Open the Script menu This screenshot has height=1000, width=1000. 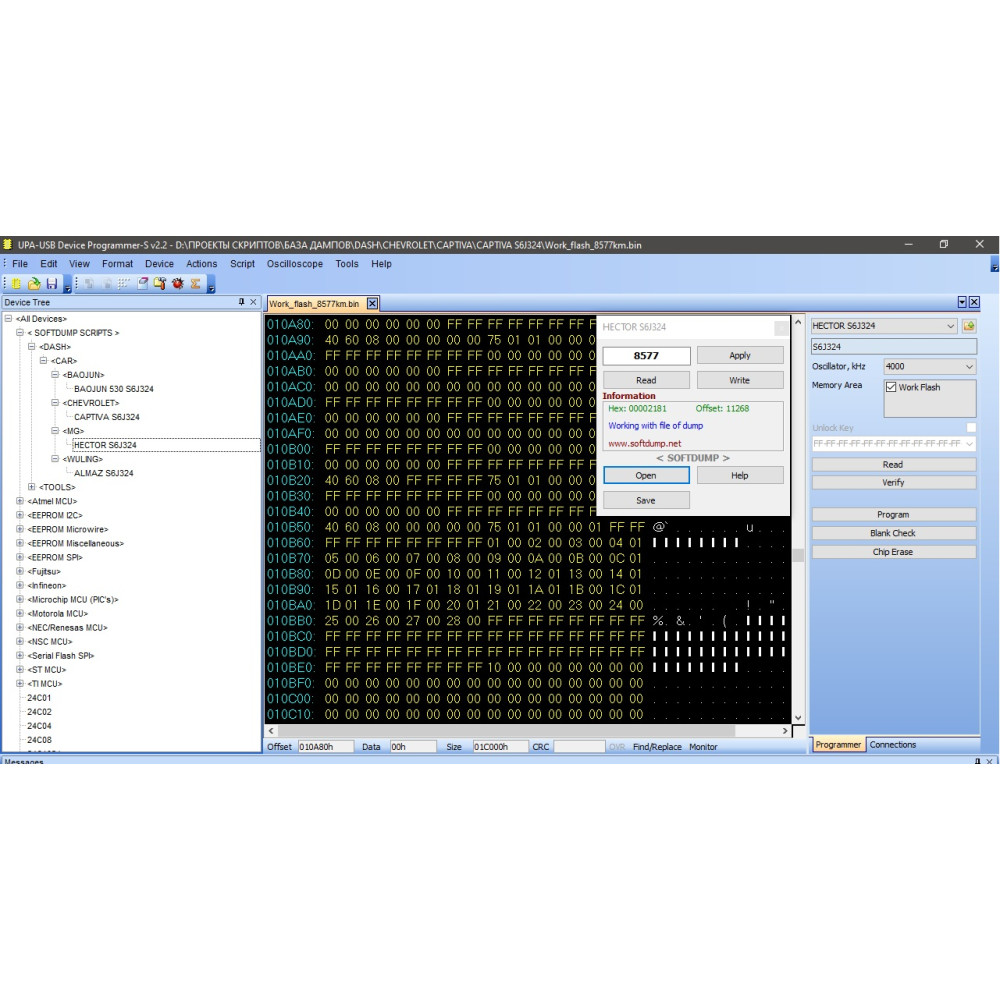(x=242, y=264)
